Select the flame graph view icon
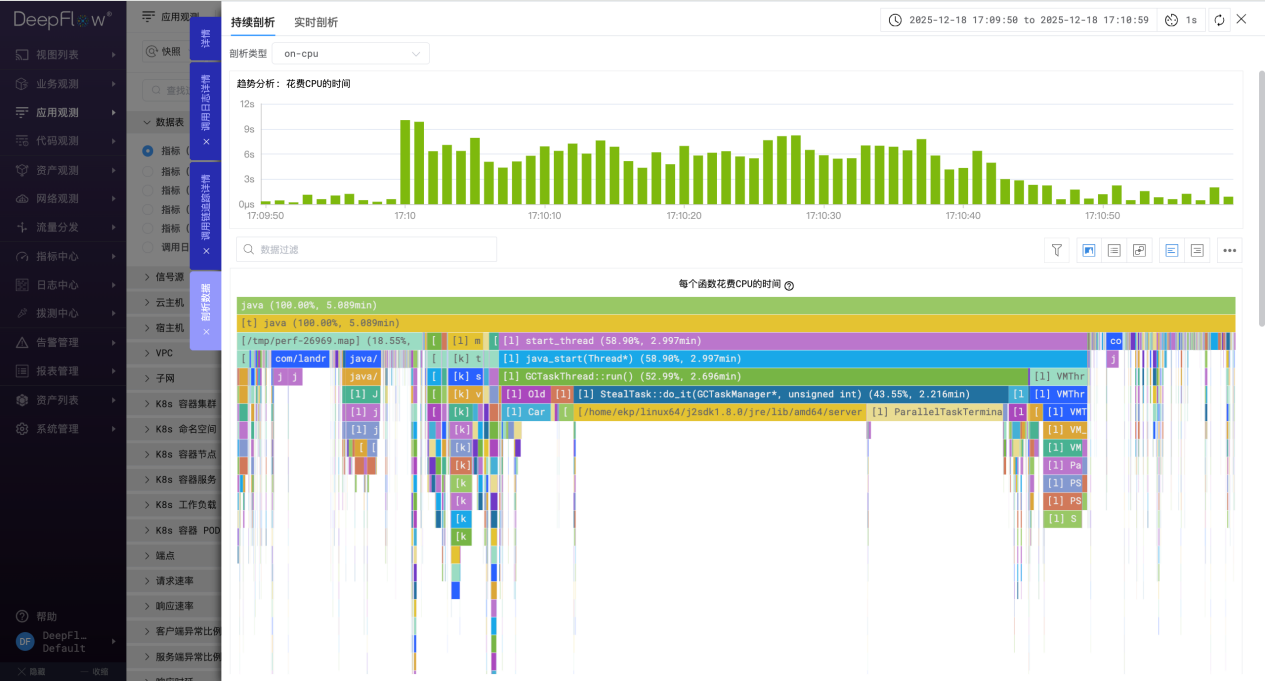This screenshot has width=1265, height=681. click(x=1089, y=250)
